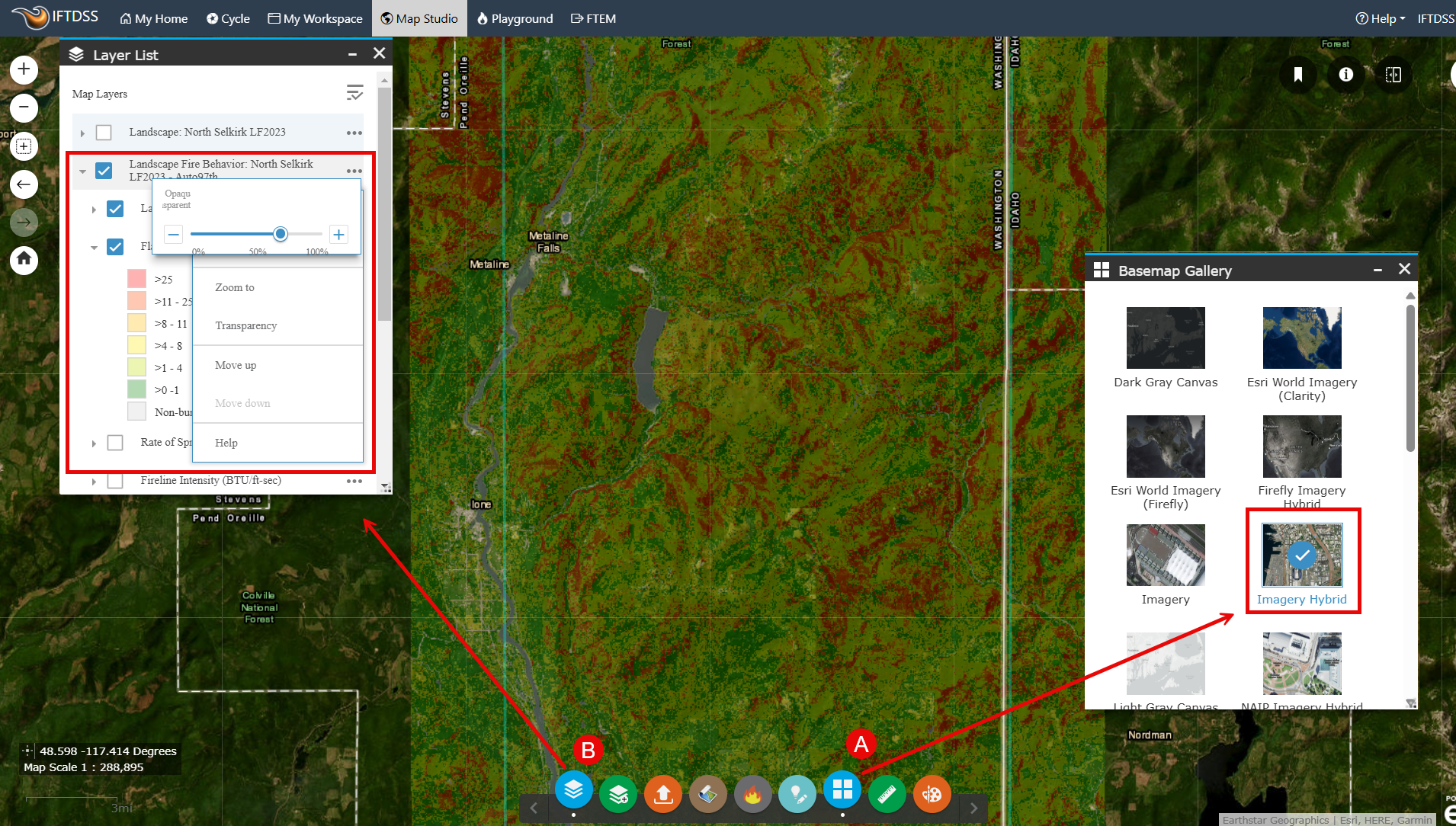Viewport: 1456px width, 826px height.
Task: Open the symbology palette tool
Action: tap(932, 793)
